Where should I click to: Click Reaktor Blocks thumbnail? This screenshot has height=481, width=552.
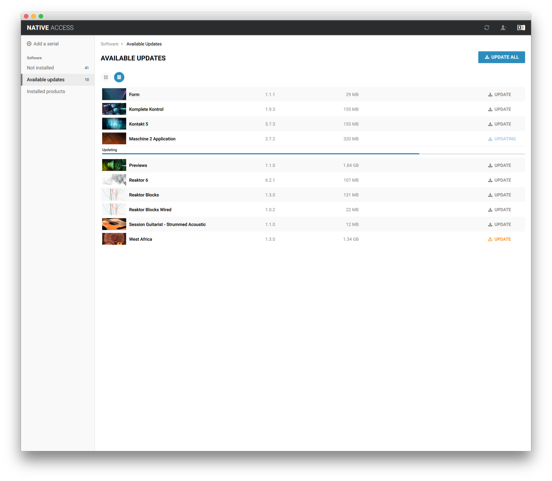(x=114, y=195)
